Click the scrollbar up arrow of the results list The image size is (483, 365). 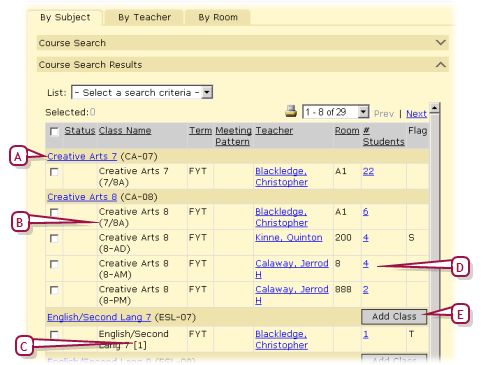click(x=434, y=108)
